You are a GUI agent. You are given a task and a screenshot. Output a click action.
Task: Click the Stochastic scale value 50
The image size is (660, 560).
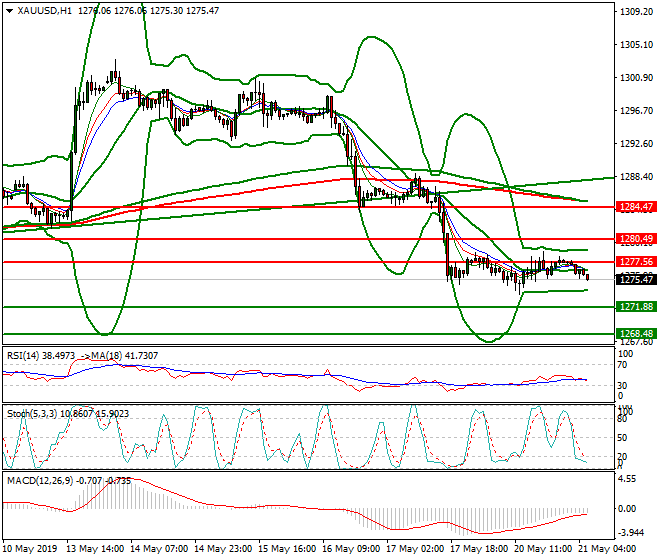(x=622, y=438)
